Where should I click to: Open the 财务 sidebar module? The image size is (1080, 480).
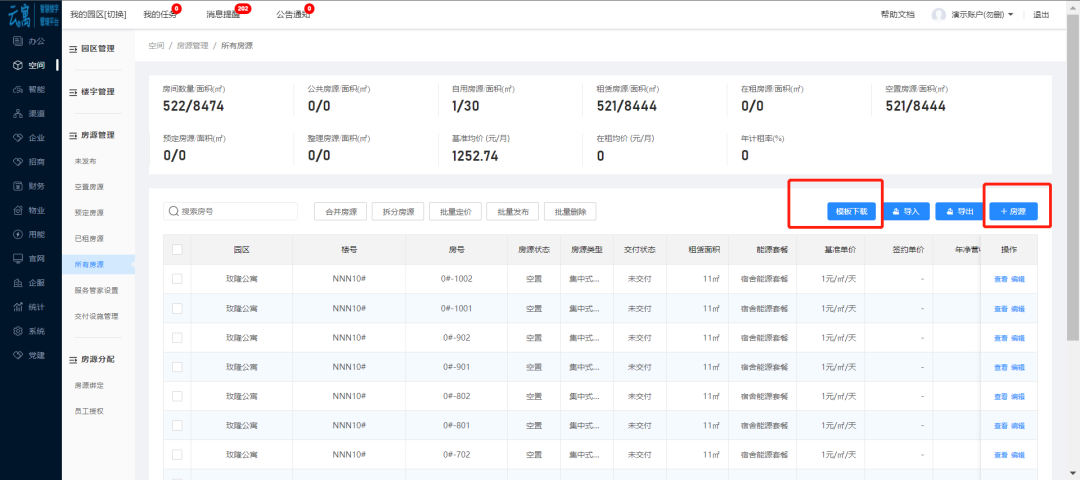[x=30, y=186]
